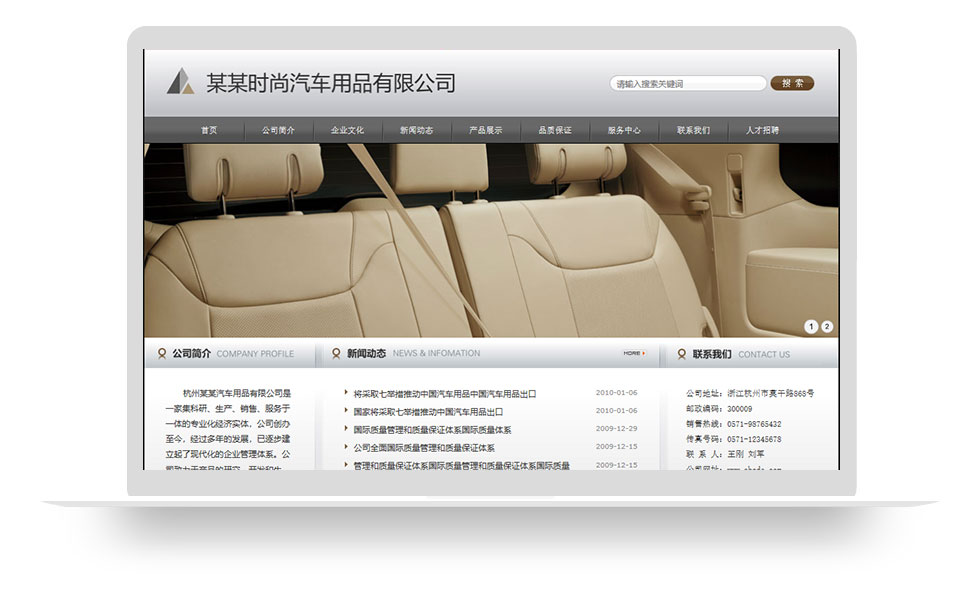Focus the 请输入搜索关键词 search field
Screen dimensions: 980x600
688,83
